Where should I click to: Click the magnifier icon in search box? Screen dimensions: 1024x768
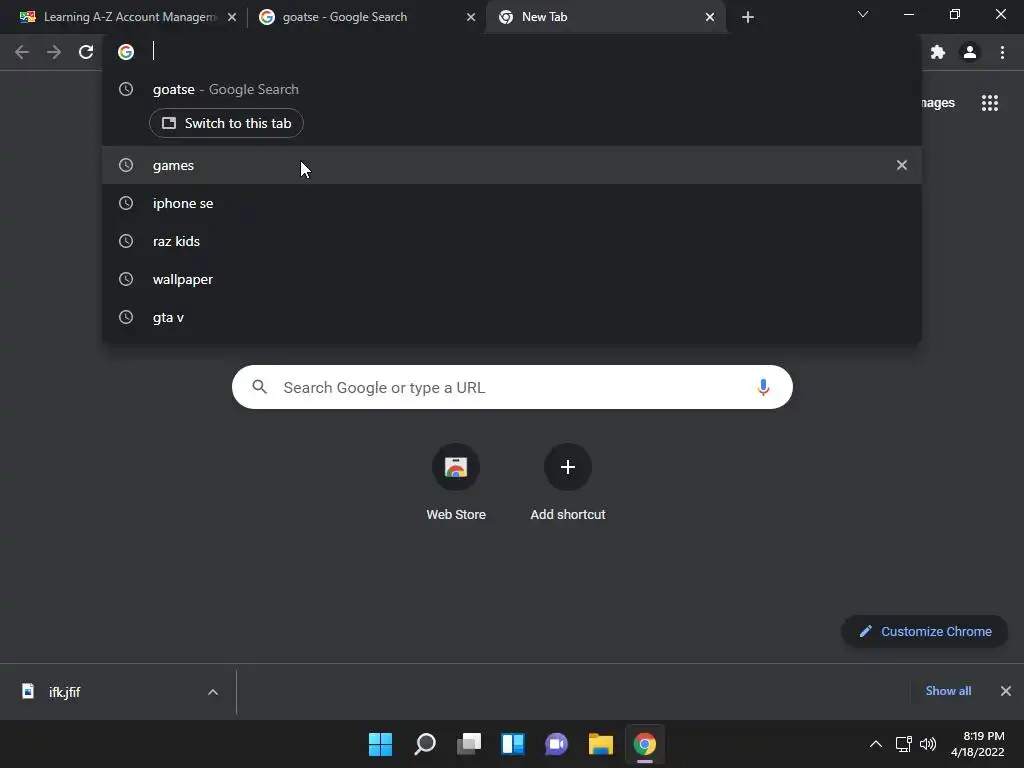[x=259, y=387]
